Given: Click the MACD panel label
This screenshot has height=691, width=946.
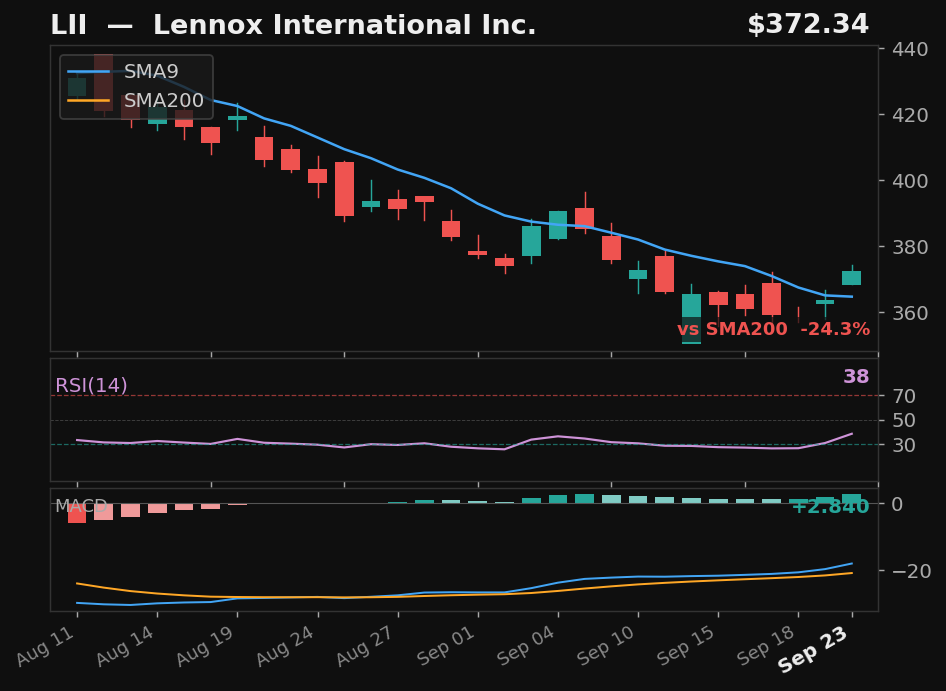Looking at the screenshot, I should click(81, 506).
